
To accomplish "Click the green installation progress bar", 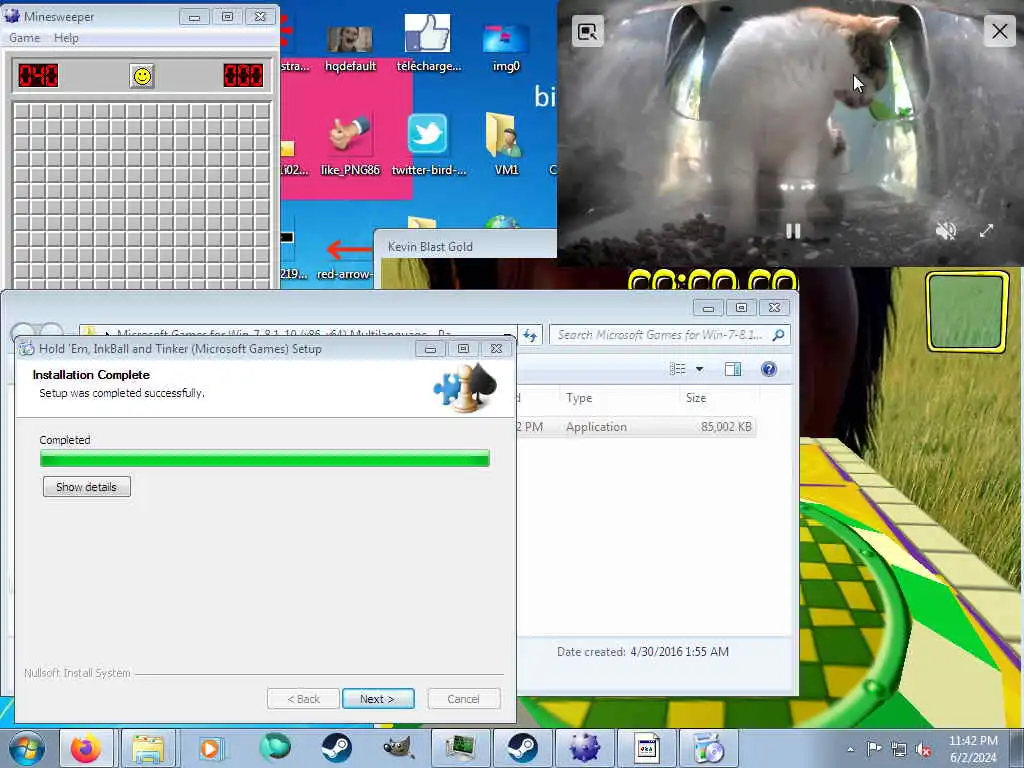I will [264, 458].
